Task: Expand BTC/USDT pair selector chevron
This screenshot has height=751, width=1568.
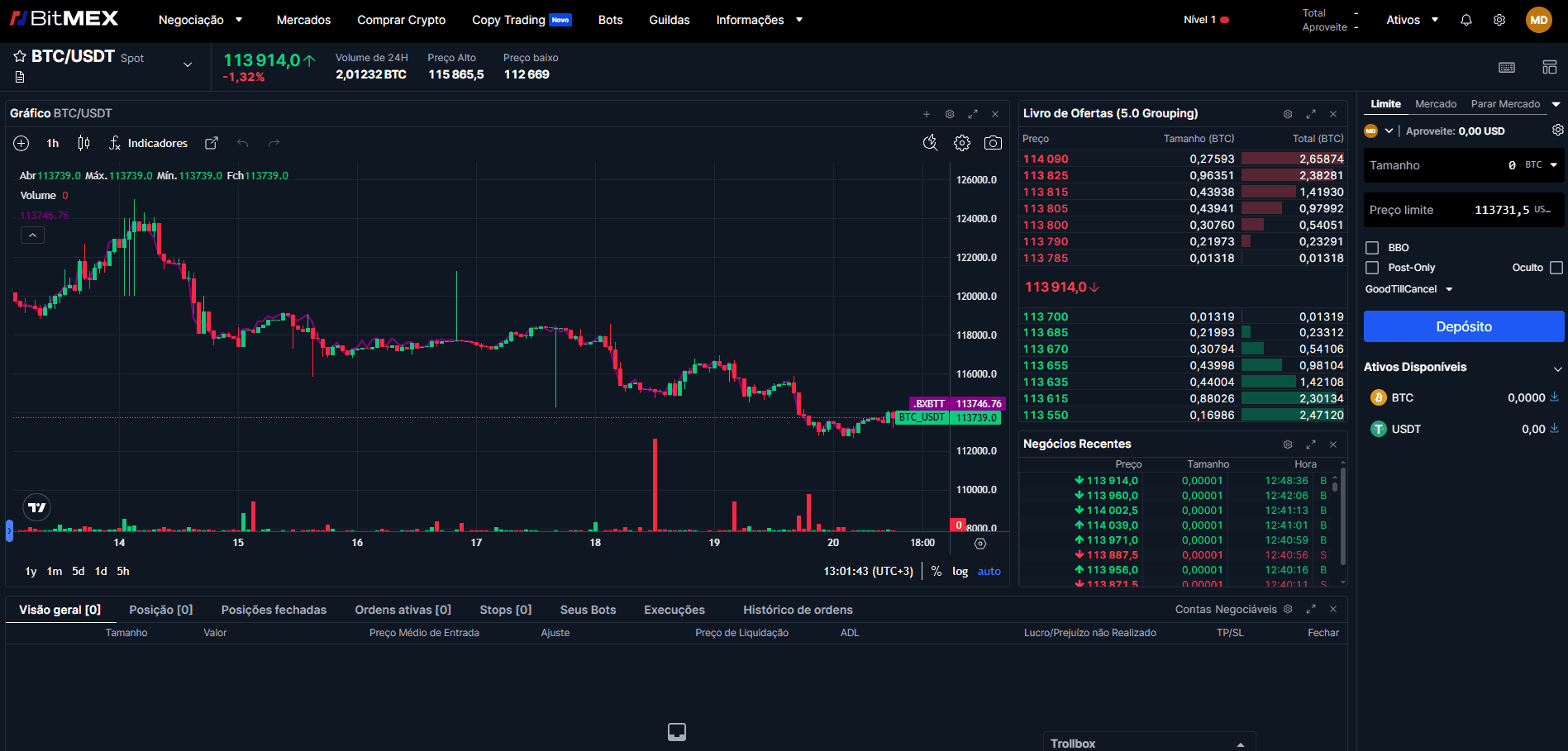Action: click(x=188, y=64)
